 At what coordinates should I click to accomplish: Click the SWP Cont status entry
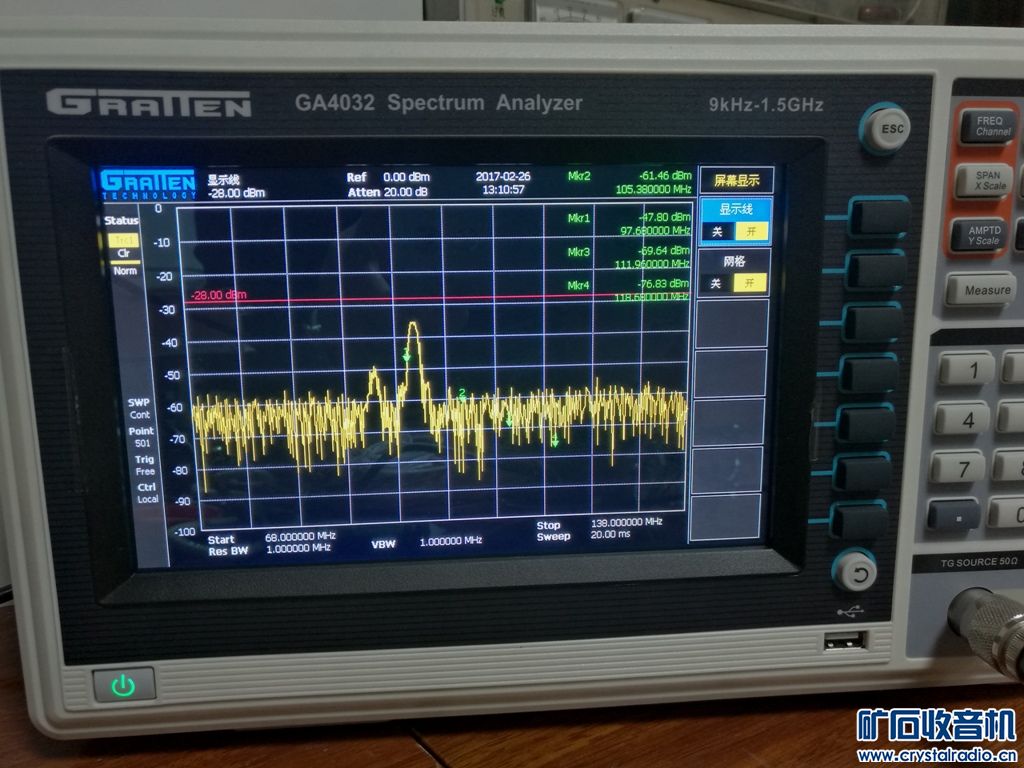point(139,409)
